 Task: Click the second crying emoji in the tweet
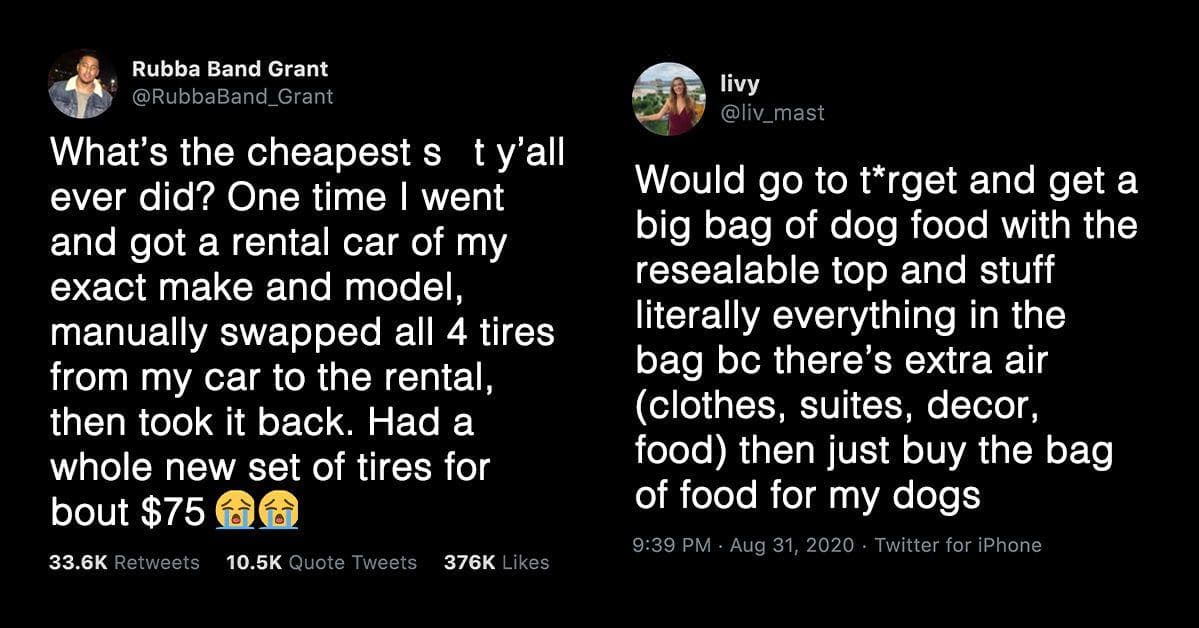click(279, 512)
